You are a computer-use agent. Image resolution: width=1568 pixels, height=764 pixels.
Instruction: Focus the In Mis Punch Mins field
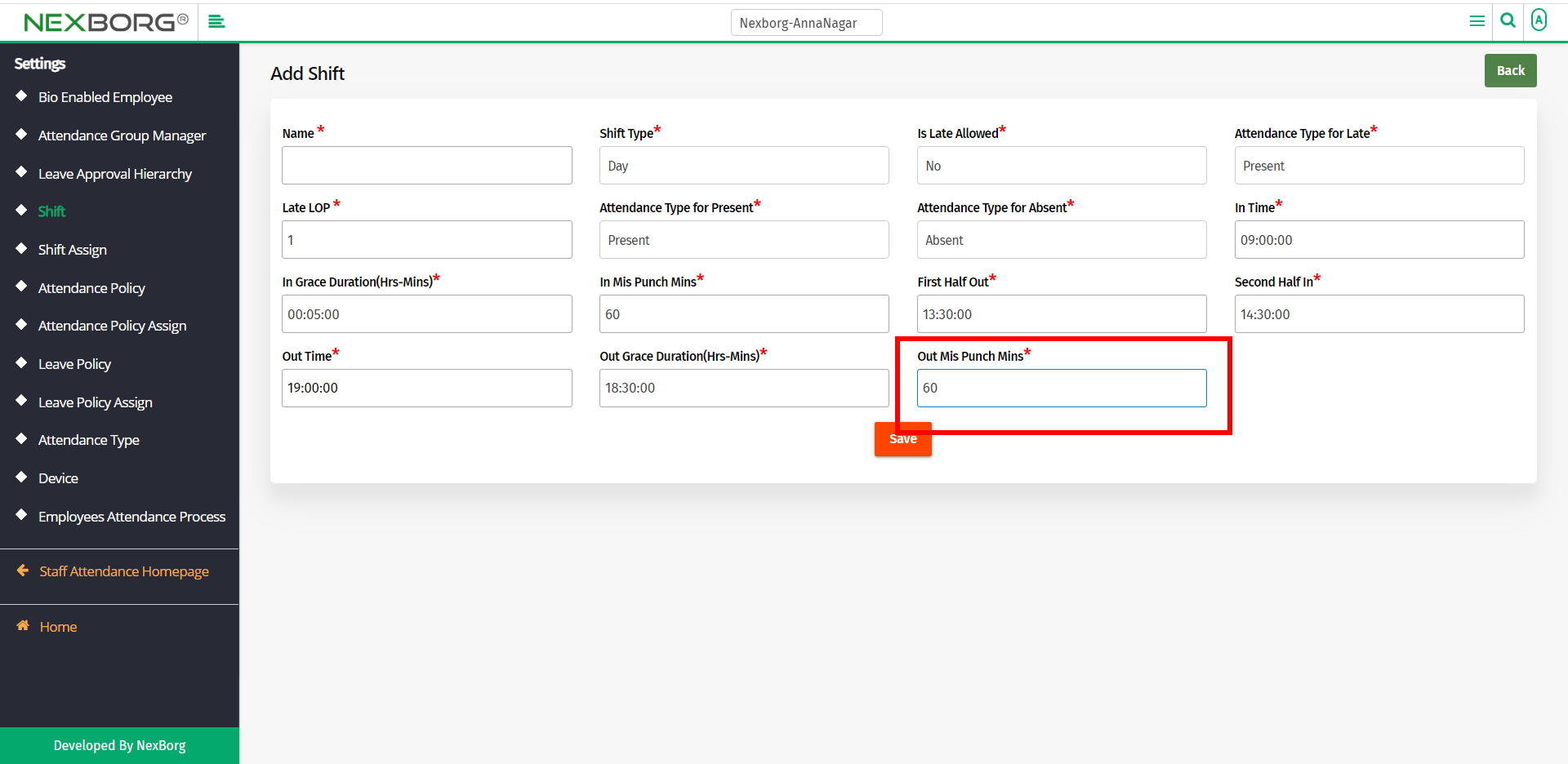pos(744,314)
